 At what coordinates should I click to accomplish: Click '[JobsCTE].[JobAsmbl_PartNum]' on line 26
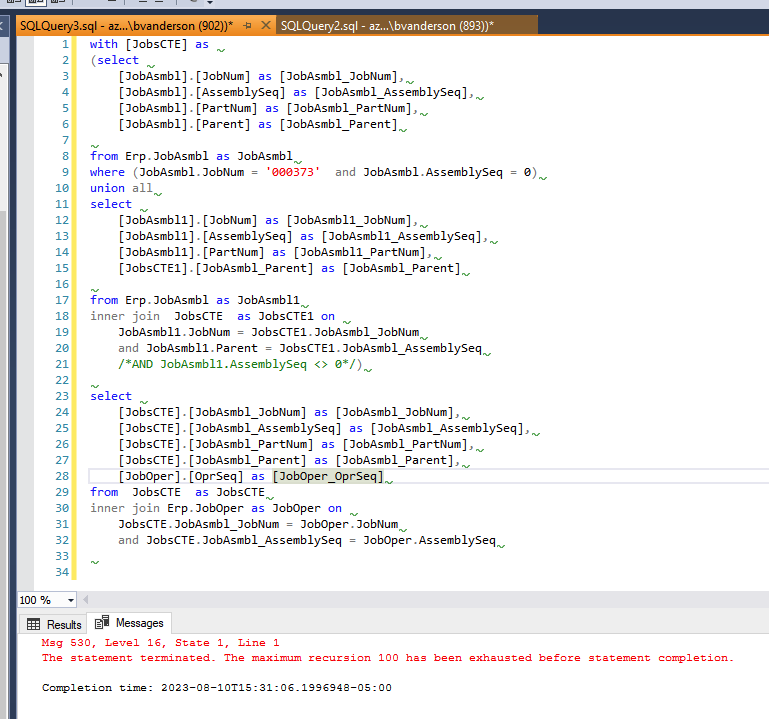tap(216, 444)
